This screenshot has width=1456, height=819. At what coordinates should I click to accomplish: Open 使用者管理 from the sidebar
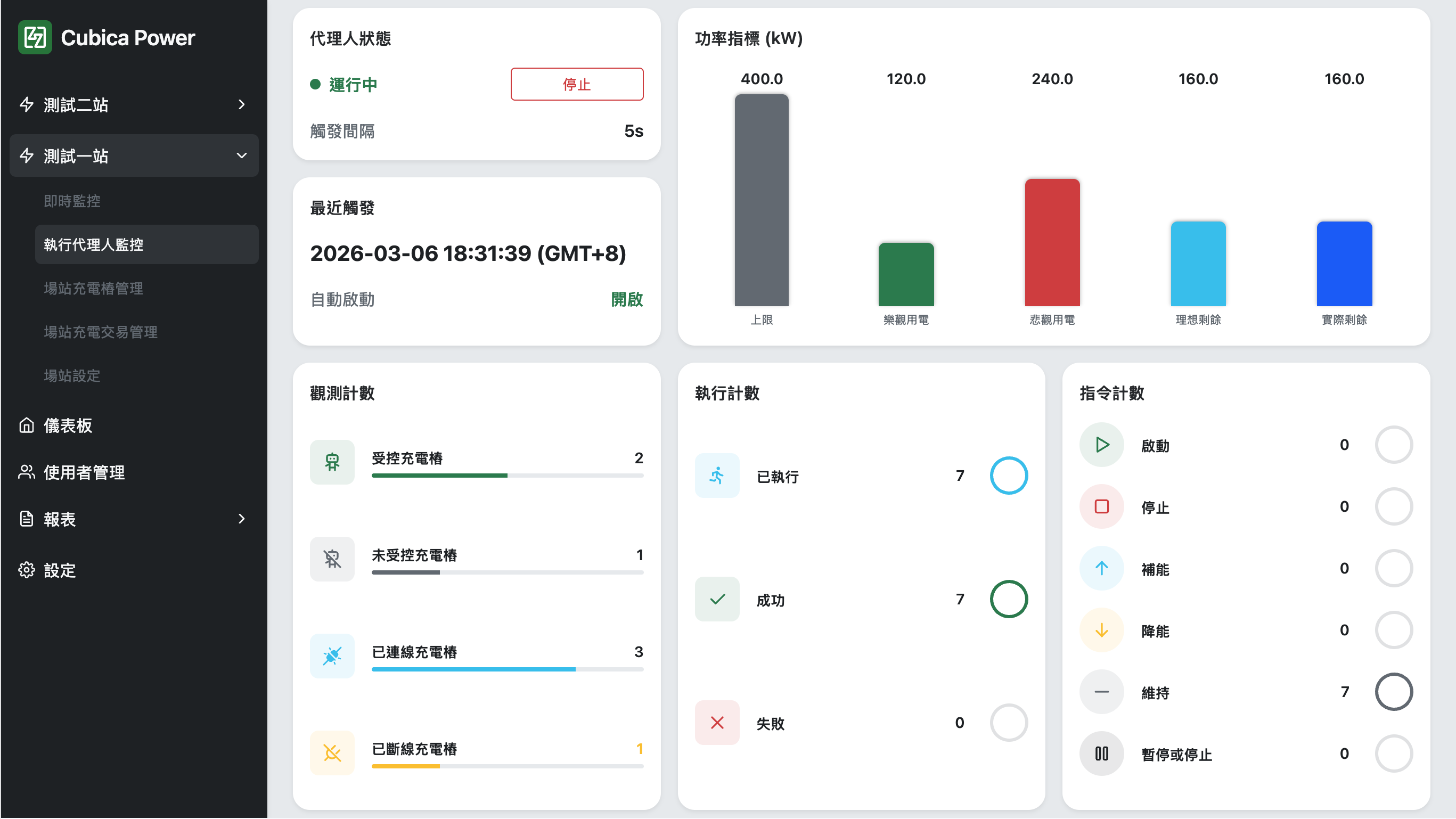[x=84, y=472]
